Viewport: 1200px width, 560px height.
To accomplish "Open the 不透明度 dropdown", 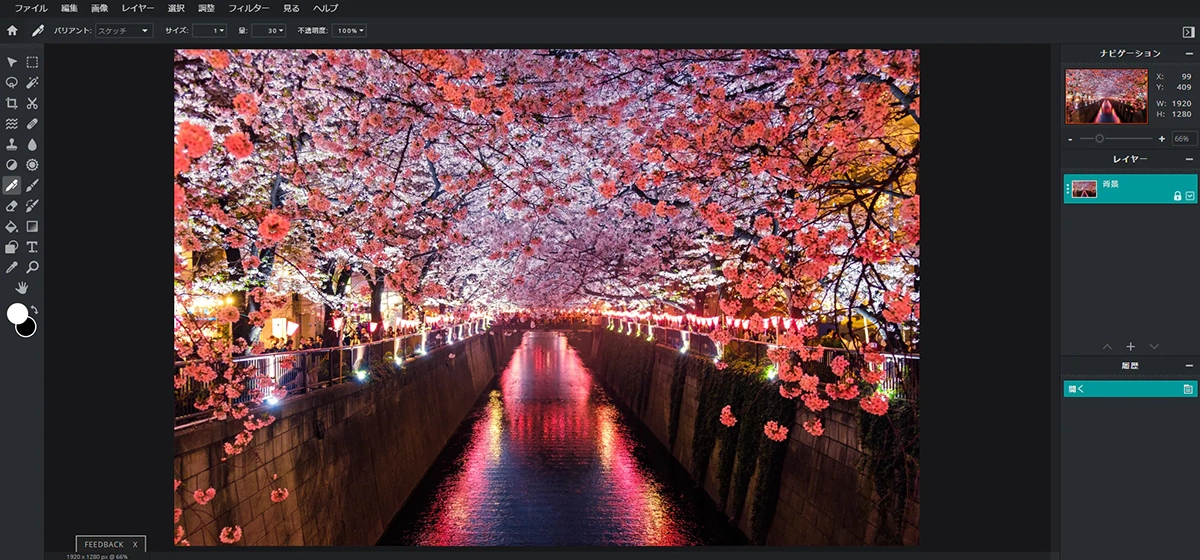I will coord(350,31).
